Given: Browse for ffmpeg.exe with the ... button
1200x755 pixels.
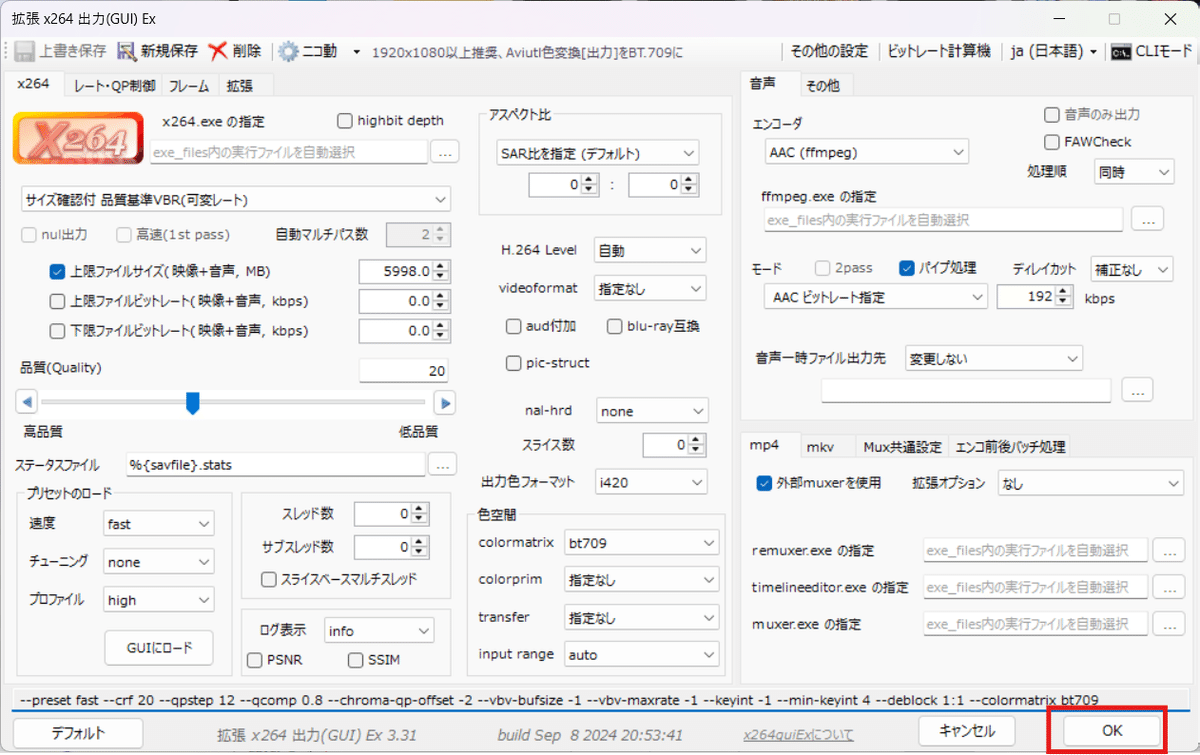Looking at the screenshot, I should pos(1146,219).
